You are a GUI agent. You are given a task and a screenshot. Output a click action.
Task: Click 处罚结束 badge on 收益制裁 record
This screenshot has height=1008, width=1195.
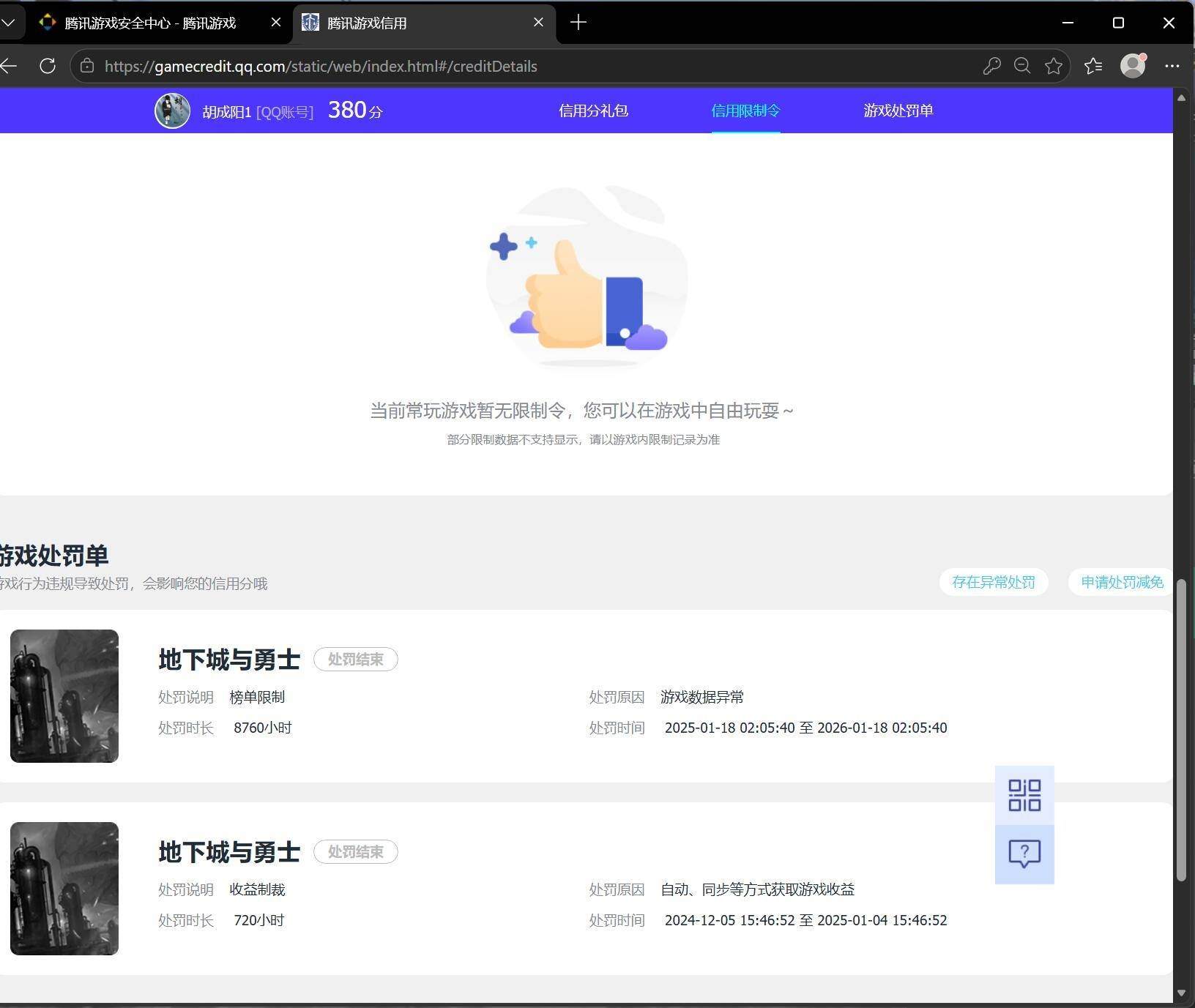(355, 851)
